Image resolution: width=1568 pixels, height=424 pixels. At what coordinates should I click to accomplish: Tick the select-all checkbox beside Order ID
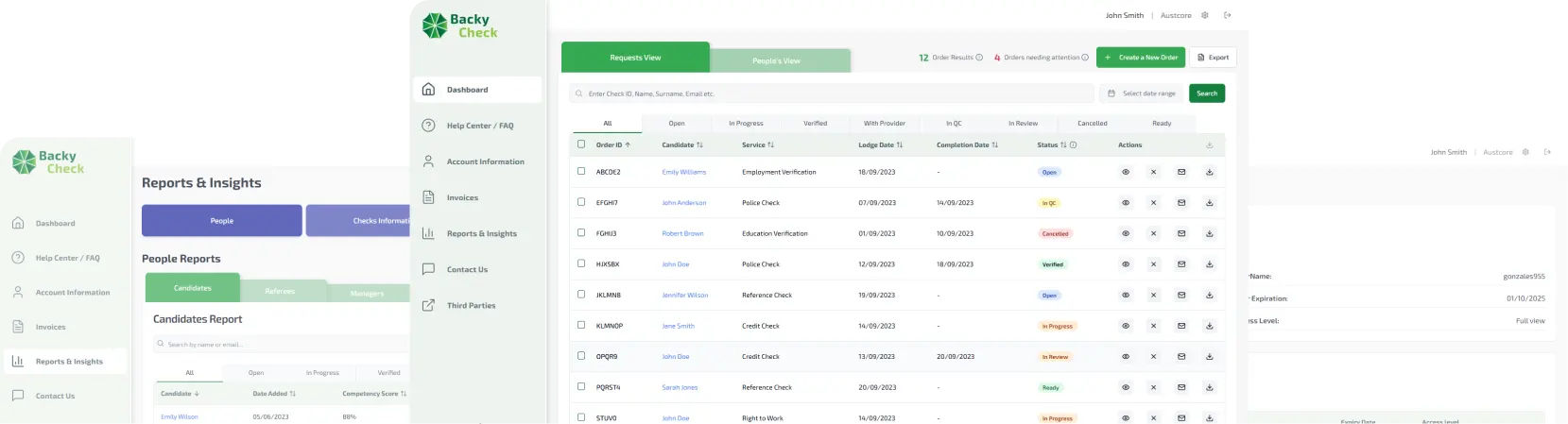pos(581,144)
